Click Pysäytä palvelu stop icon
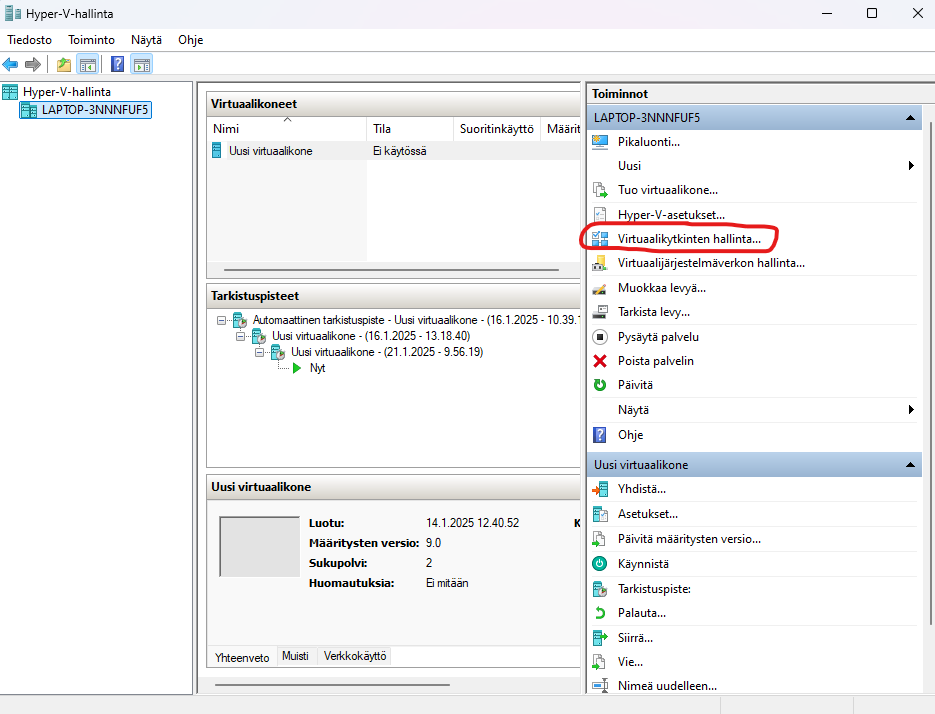The image size is (935, 714). pyautogui.click(x=600, y=337)
